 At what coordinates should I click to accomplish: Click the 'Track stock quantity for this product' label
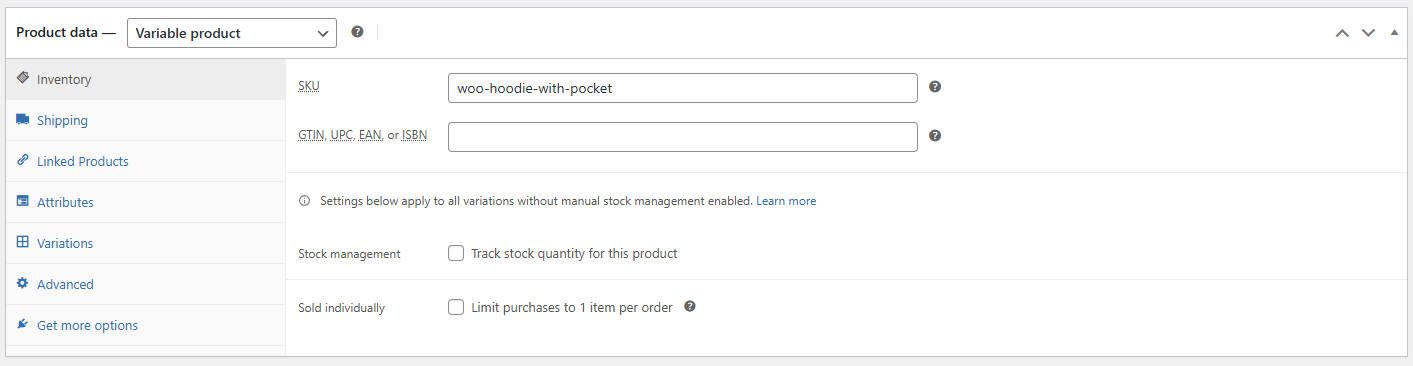[x=575, y=254]
